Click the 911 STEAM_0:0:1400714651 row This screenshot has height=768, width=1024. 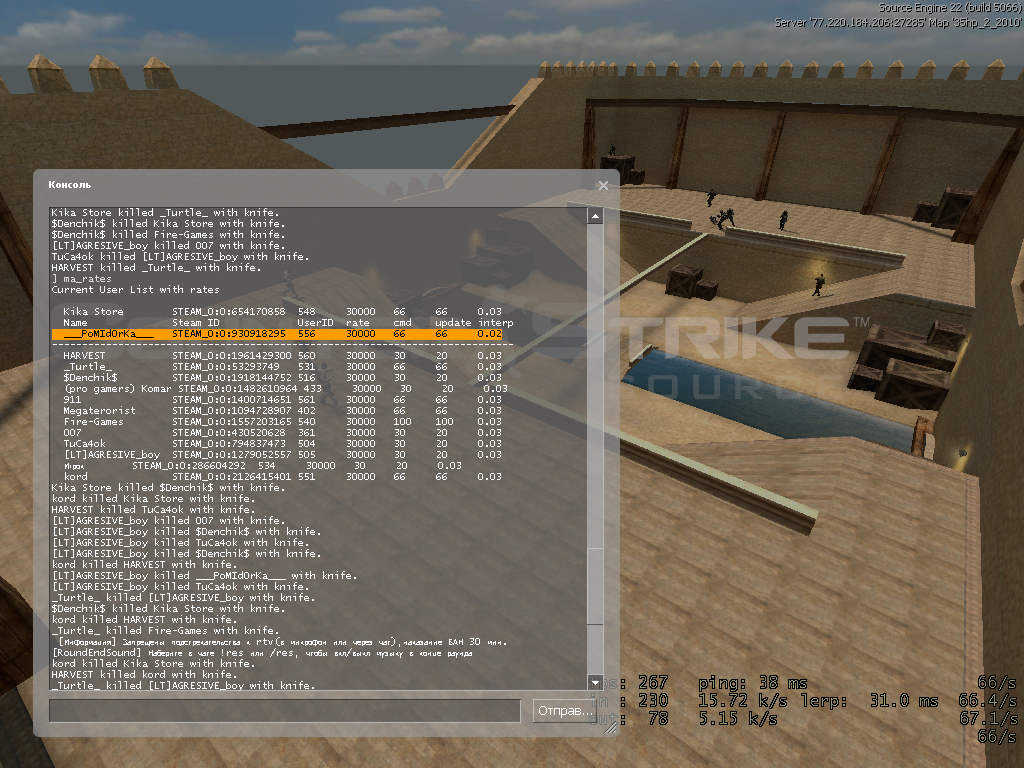282,400
